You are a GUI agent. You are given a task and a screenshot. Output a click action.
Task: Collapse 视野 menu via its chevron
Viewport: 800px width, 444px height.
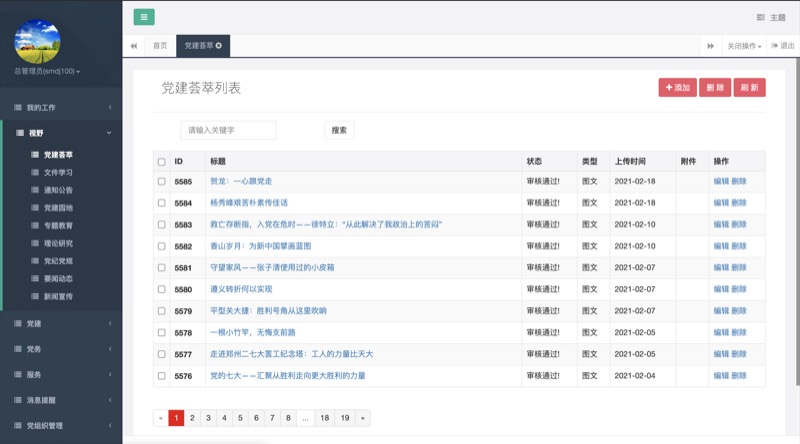tap(109, 133)
